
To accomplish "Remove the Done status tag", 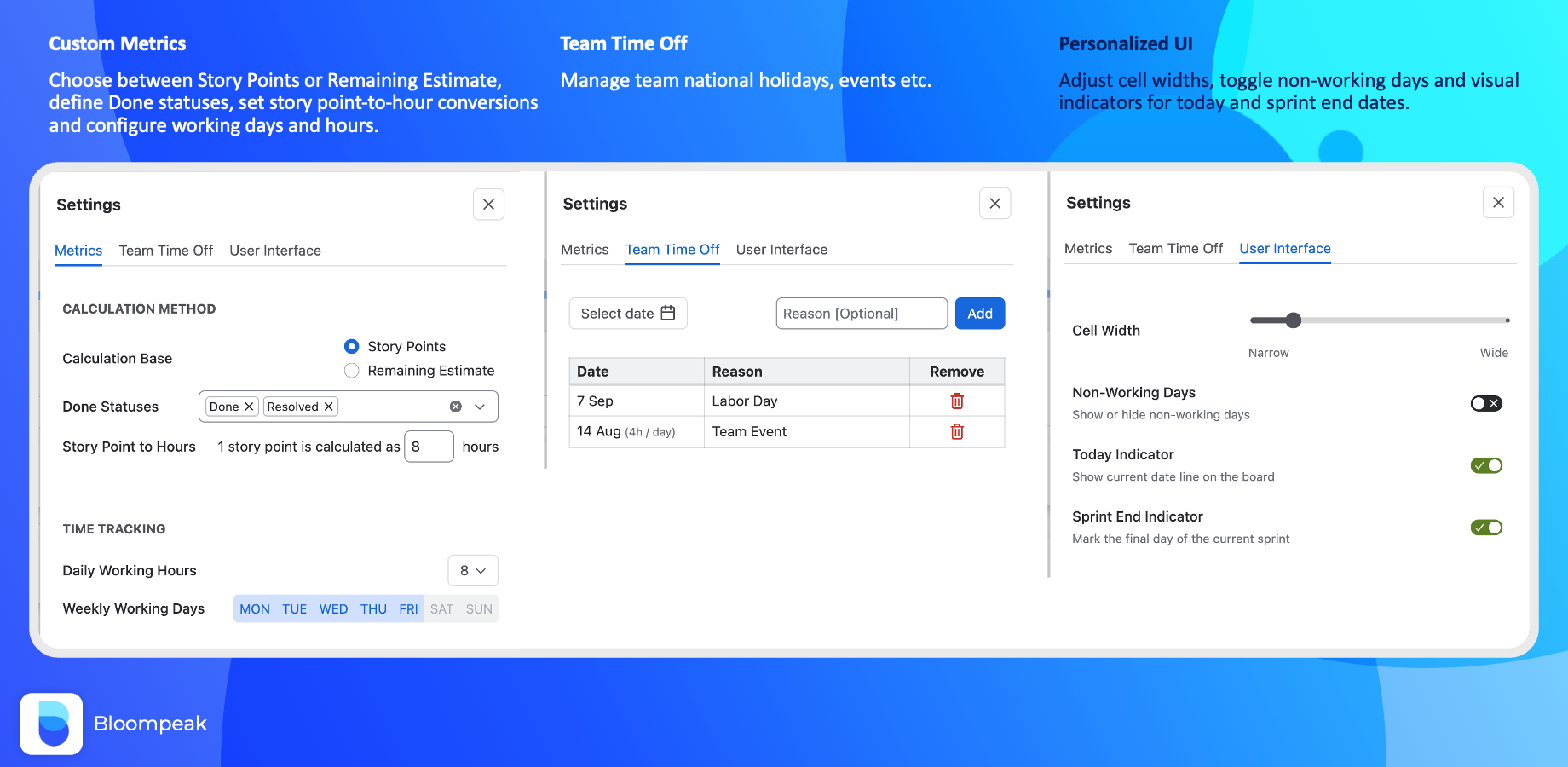I will 249,407.
